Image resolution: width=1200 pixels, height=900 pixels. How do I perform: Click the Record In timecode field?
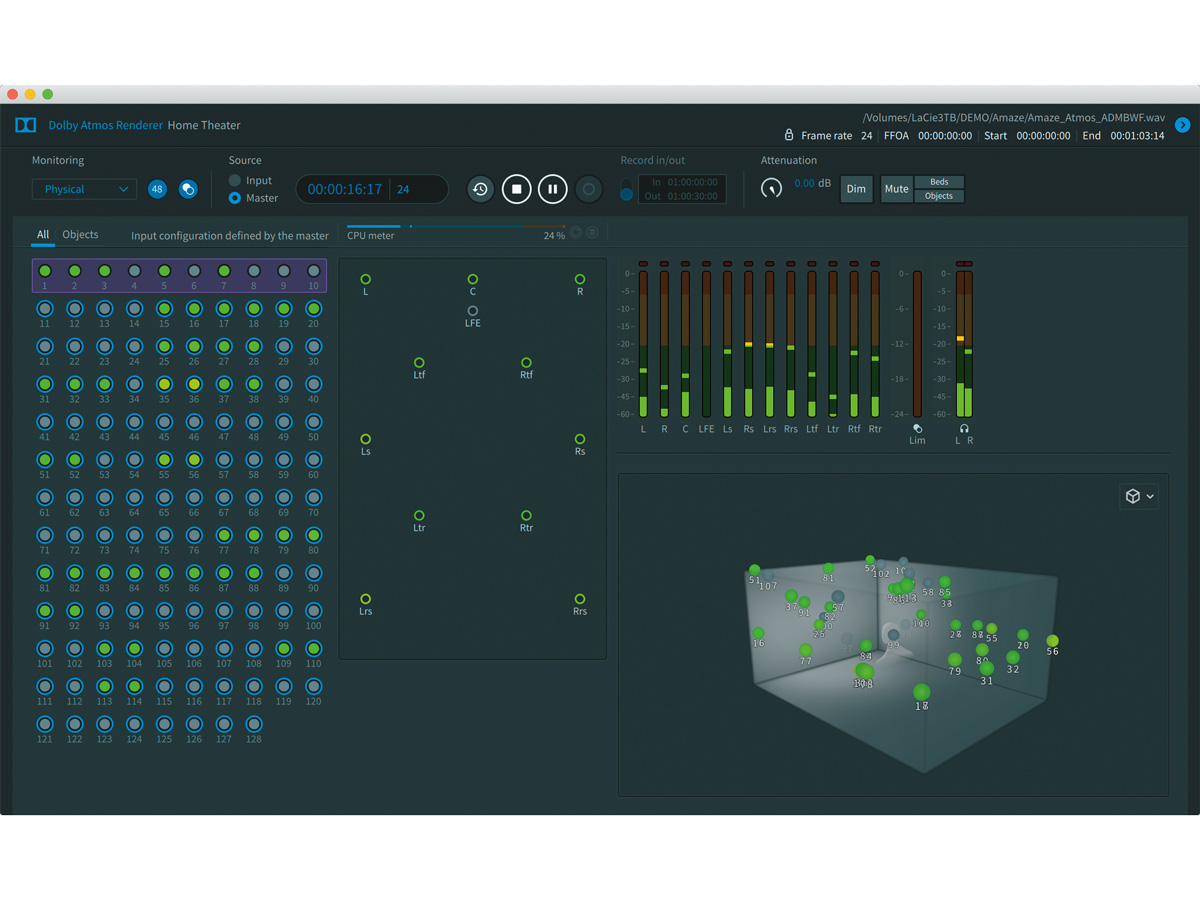tap(682, 182)
